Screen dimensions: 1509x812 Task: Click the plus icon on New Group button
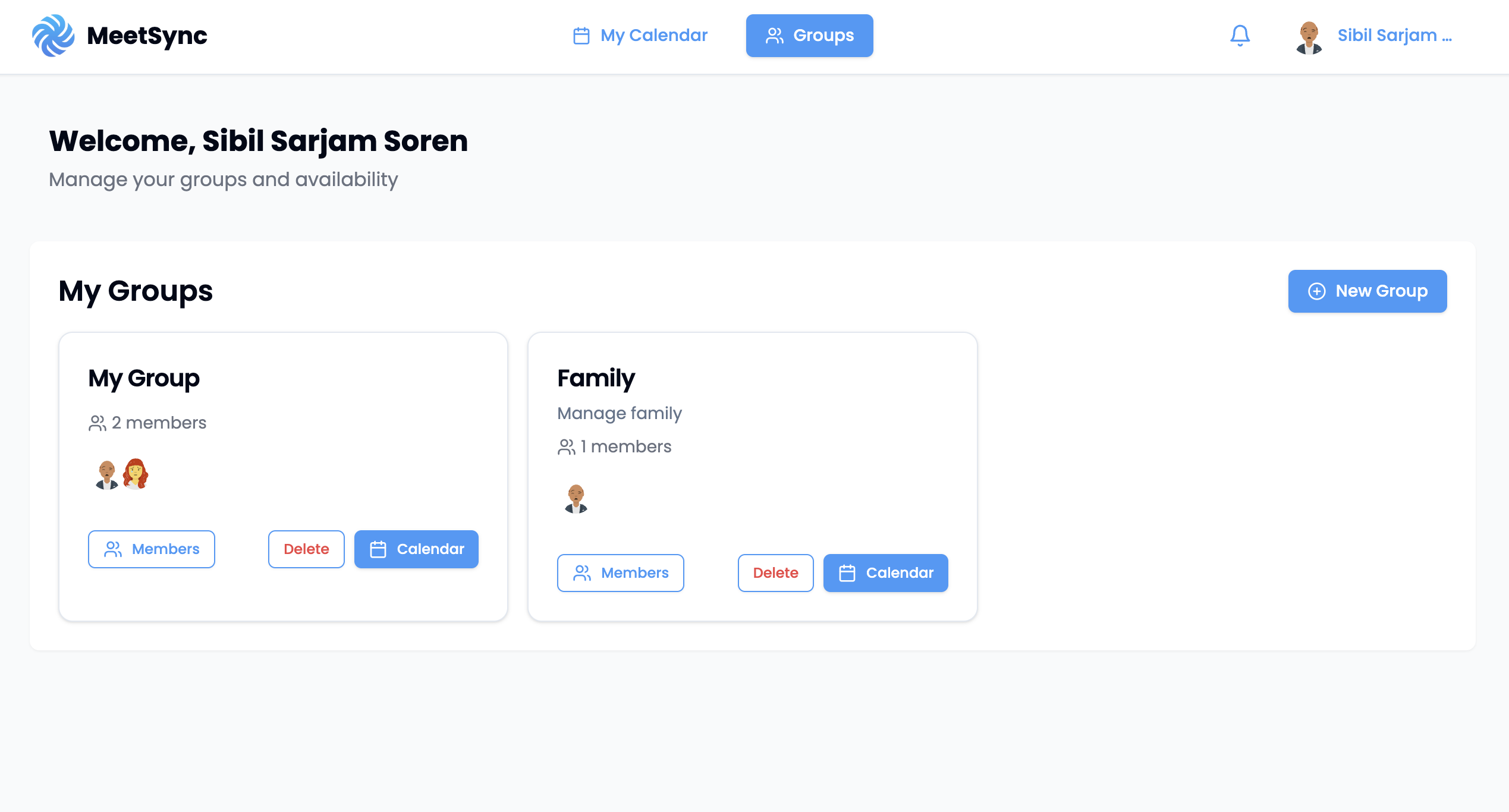click(1318, 291)
